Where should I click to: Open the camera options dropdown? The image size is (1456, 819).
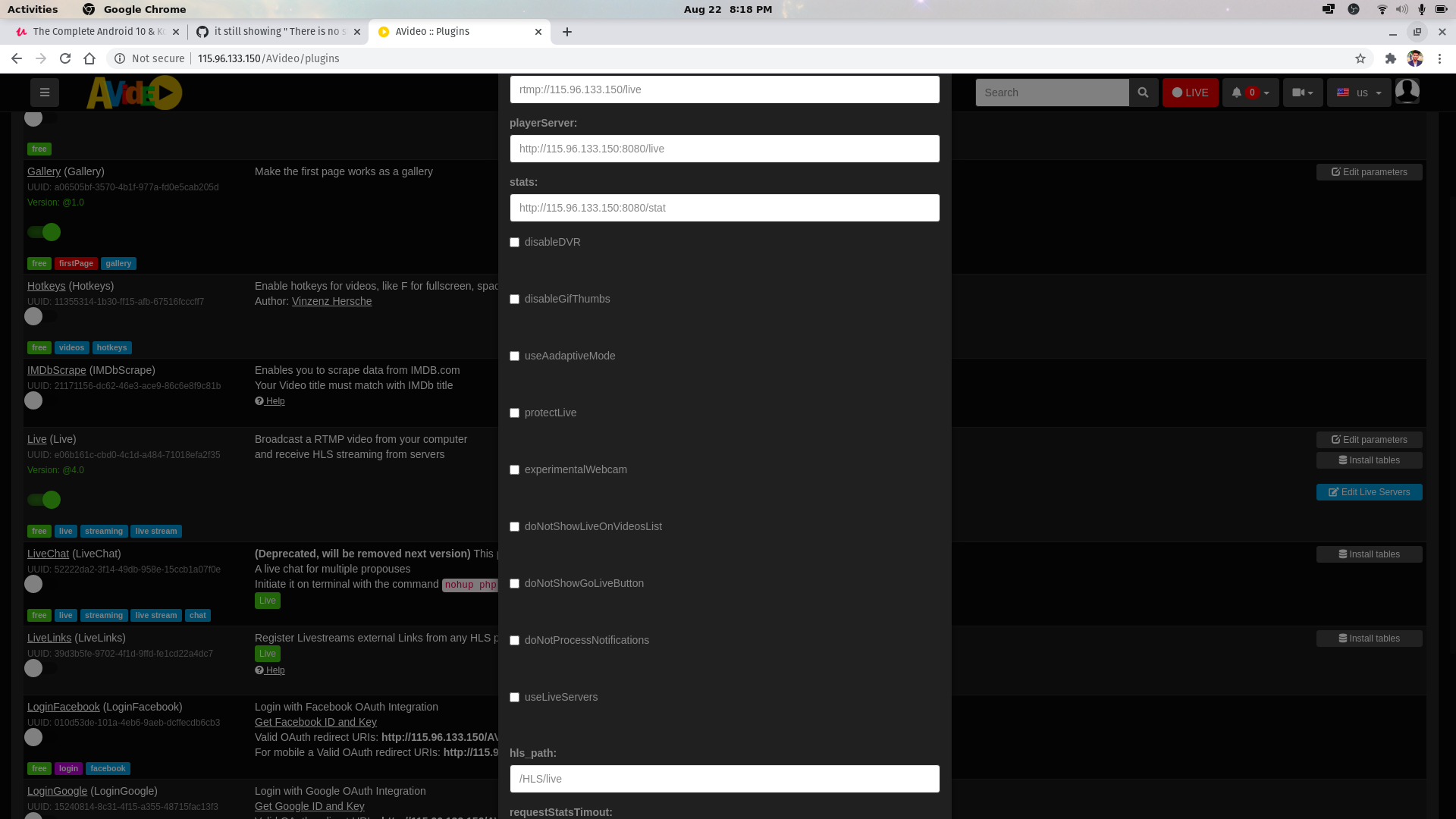(1303, 92)
